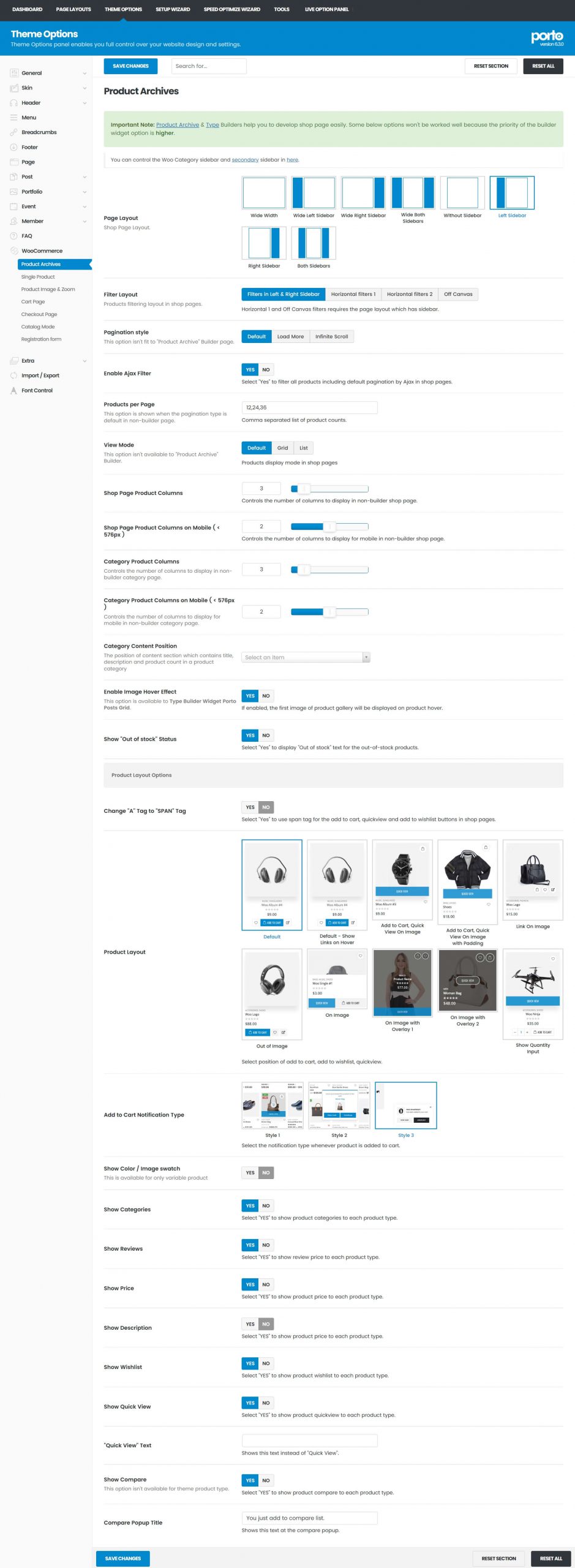This screenshot has width=575, height=1568.
Task: Disable the Enable Ajax Filter toggle
Action: [266, 370]
